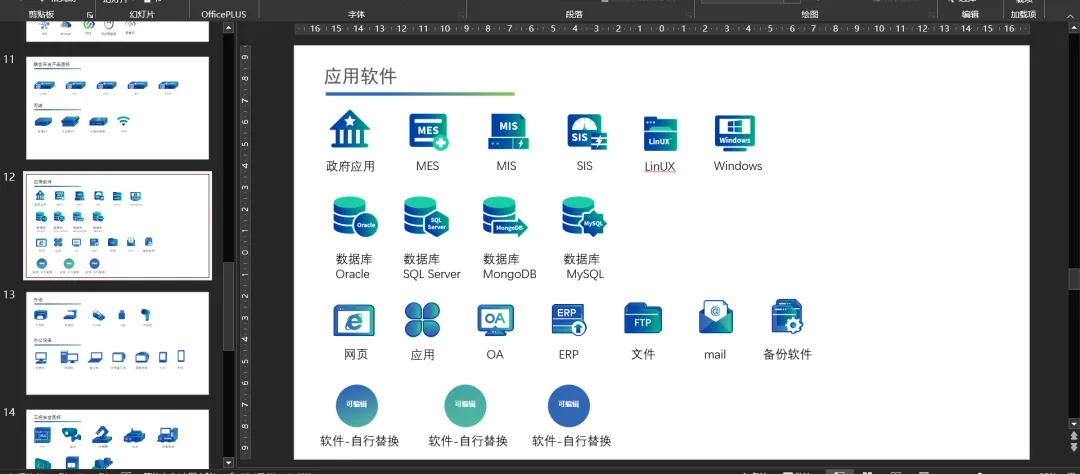Select the OA monitor icon
This screenshot has height=474, width=1080.
click(x=495, y=320)
